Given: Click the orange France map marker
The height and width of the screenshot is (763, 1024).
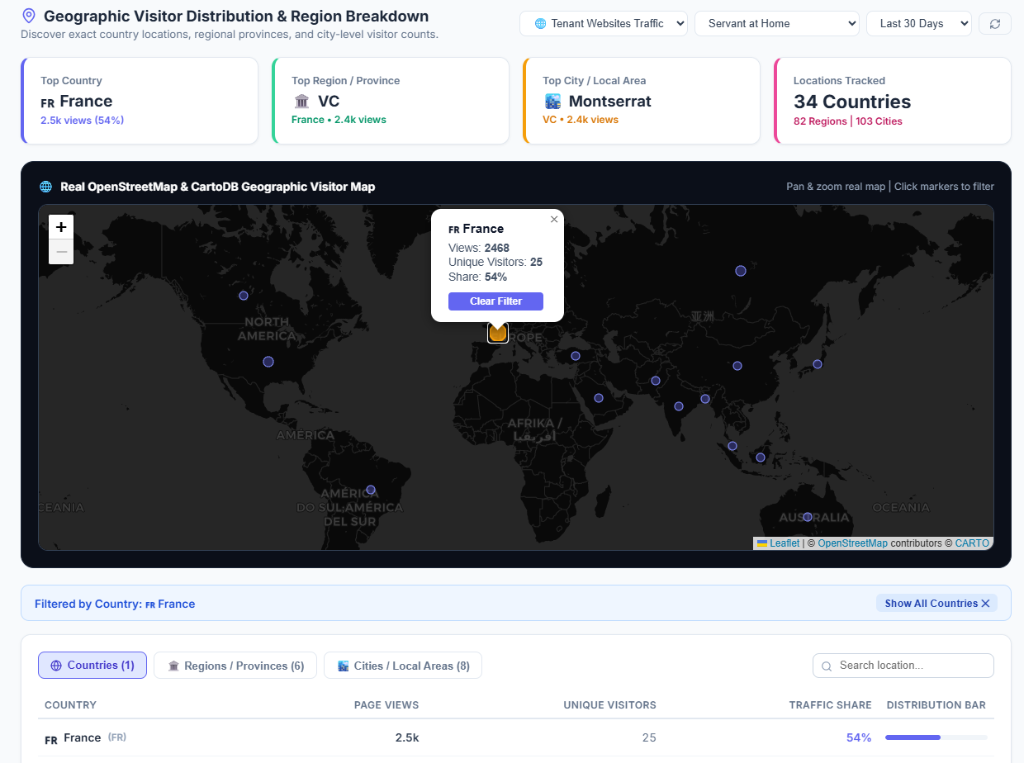Looking at the screenshot, I should tap(498, 333).
